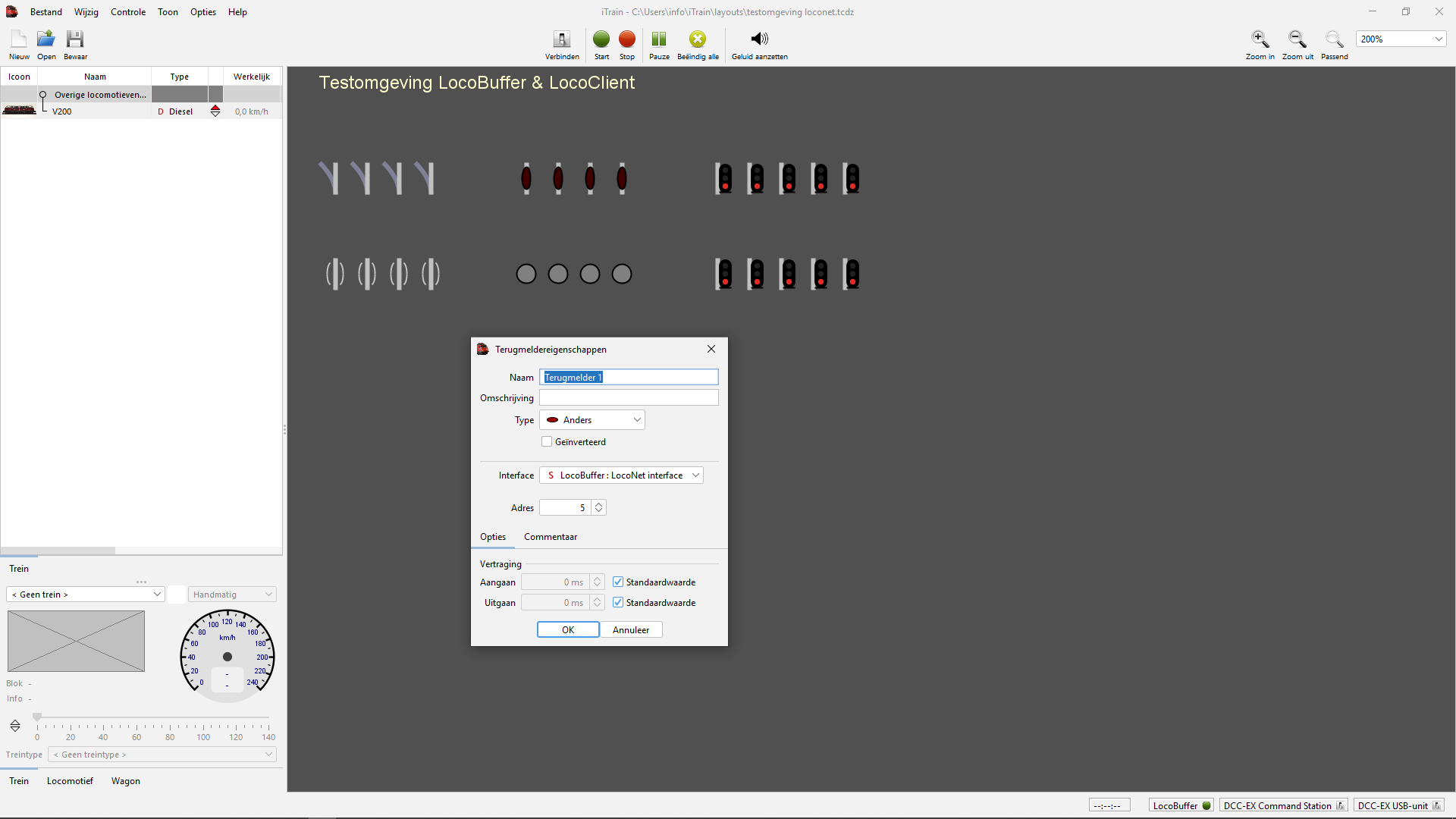1456x819 pixels.
Task: Uncheck Standaardwaarde for Aangaan delay
Action: click(x=618, y=582)
